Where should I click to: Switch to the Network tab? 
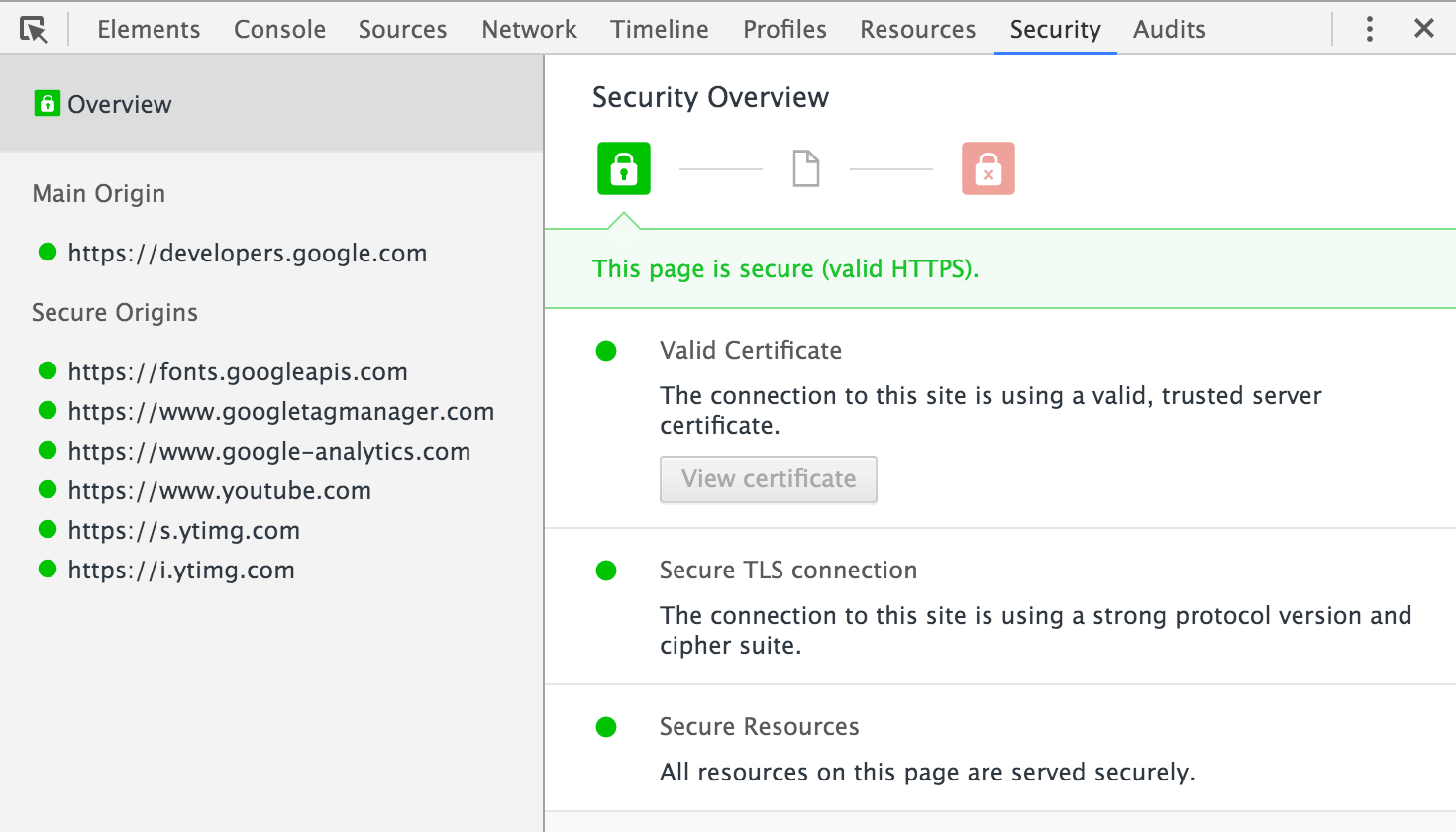529,29
